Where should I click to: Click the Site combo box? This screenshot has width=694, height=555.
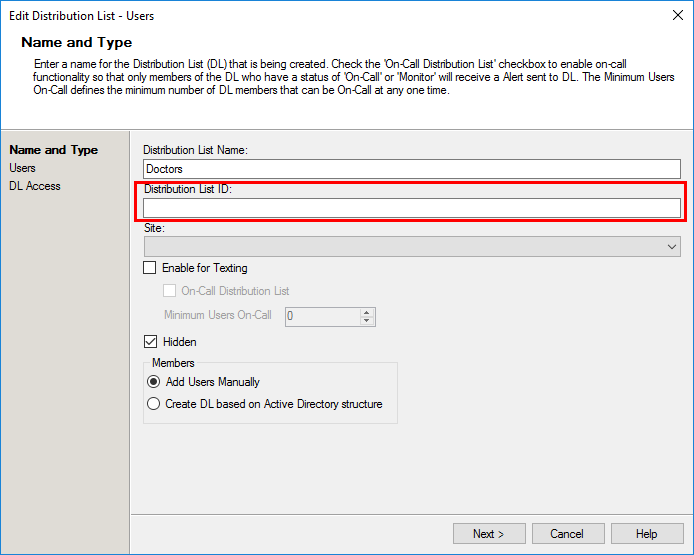412,247
